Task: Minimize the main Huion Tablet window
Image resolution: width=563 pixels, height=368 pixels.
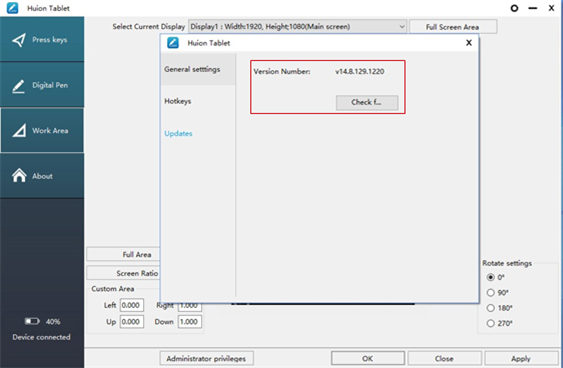Action: tap(533, 8)
